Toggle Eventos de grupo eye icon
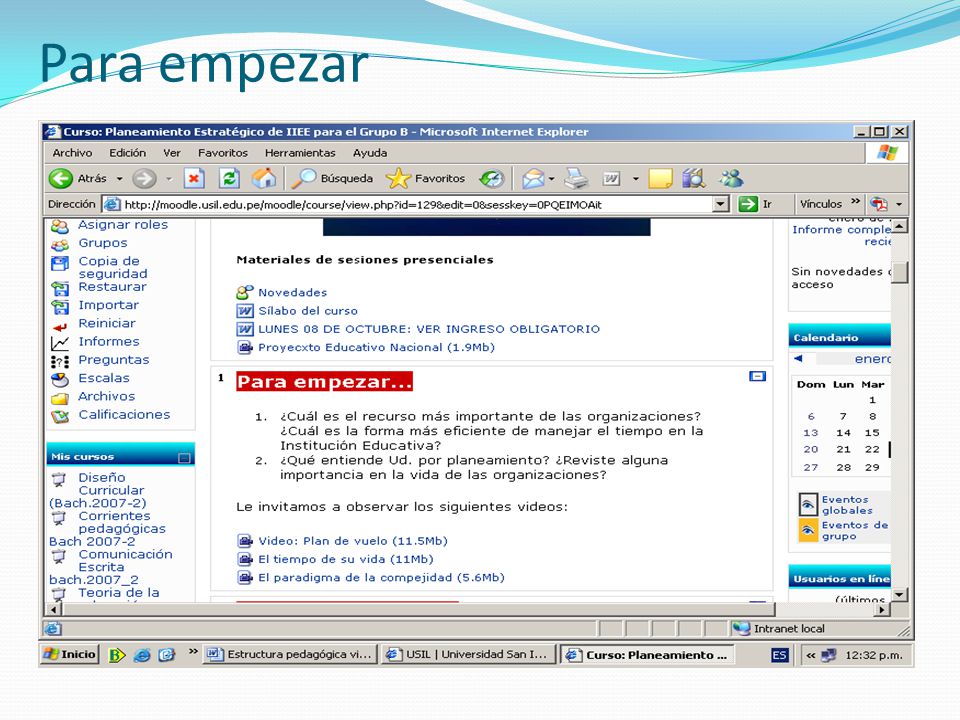The width and height of the screenshot is (960, 720). [808, 530]
